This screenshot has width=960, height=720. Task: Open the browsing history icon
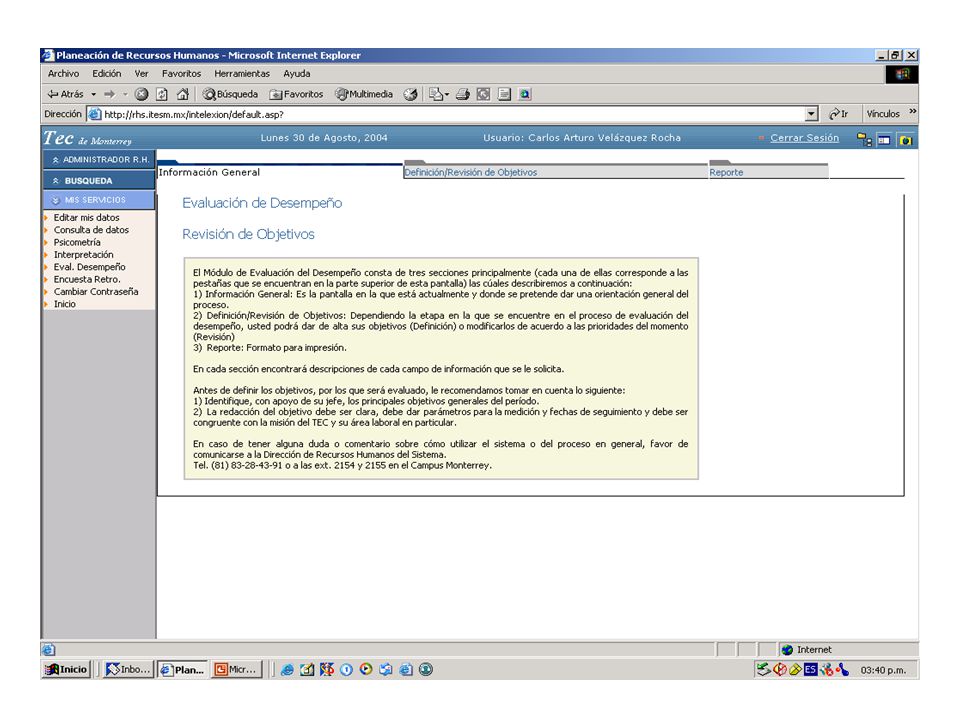click(x=411, y=94)
